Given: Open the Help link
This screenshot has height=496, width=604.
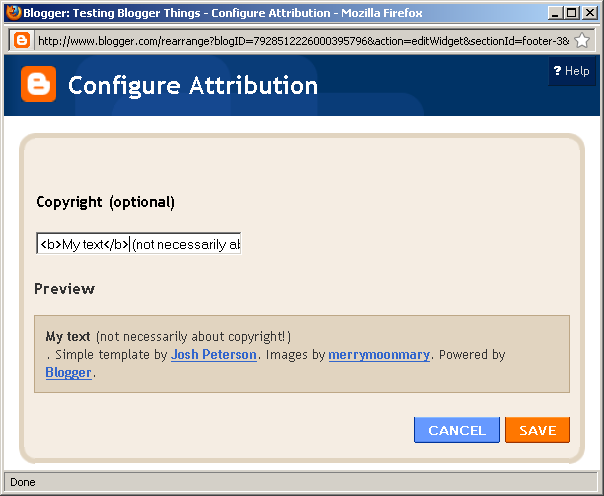Looking at the screenshot, I should click(x=572, y=71).
